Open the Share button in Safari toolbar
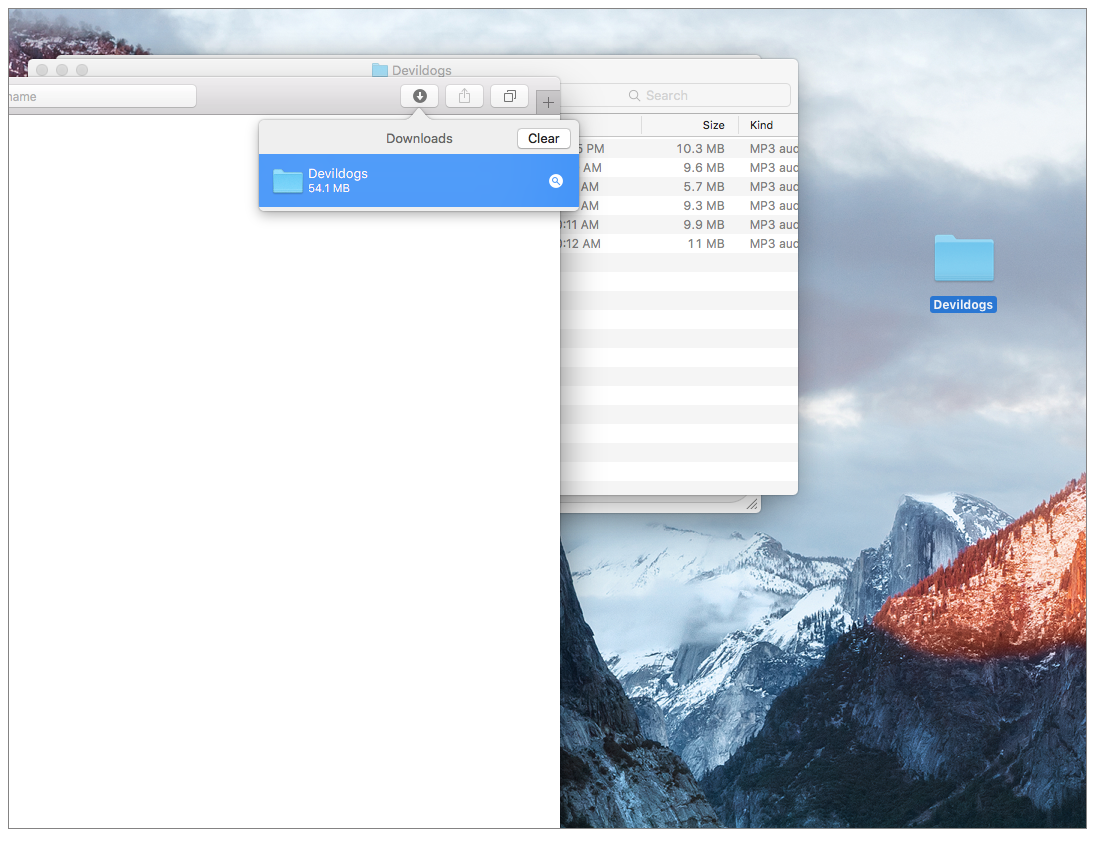The image size is (1097, 842). pyautogui.click(x=464, y=96)
